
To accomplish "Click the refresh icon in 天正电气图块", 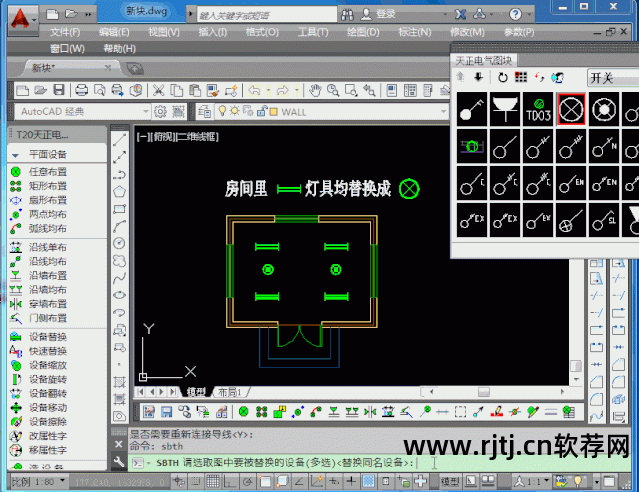I will [502, 77].
